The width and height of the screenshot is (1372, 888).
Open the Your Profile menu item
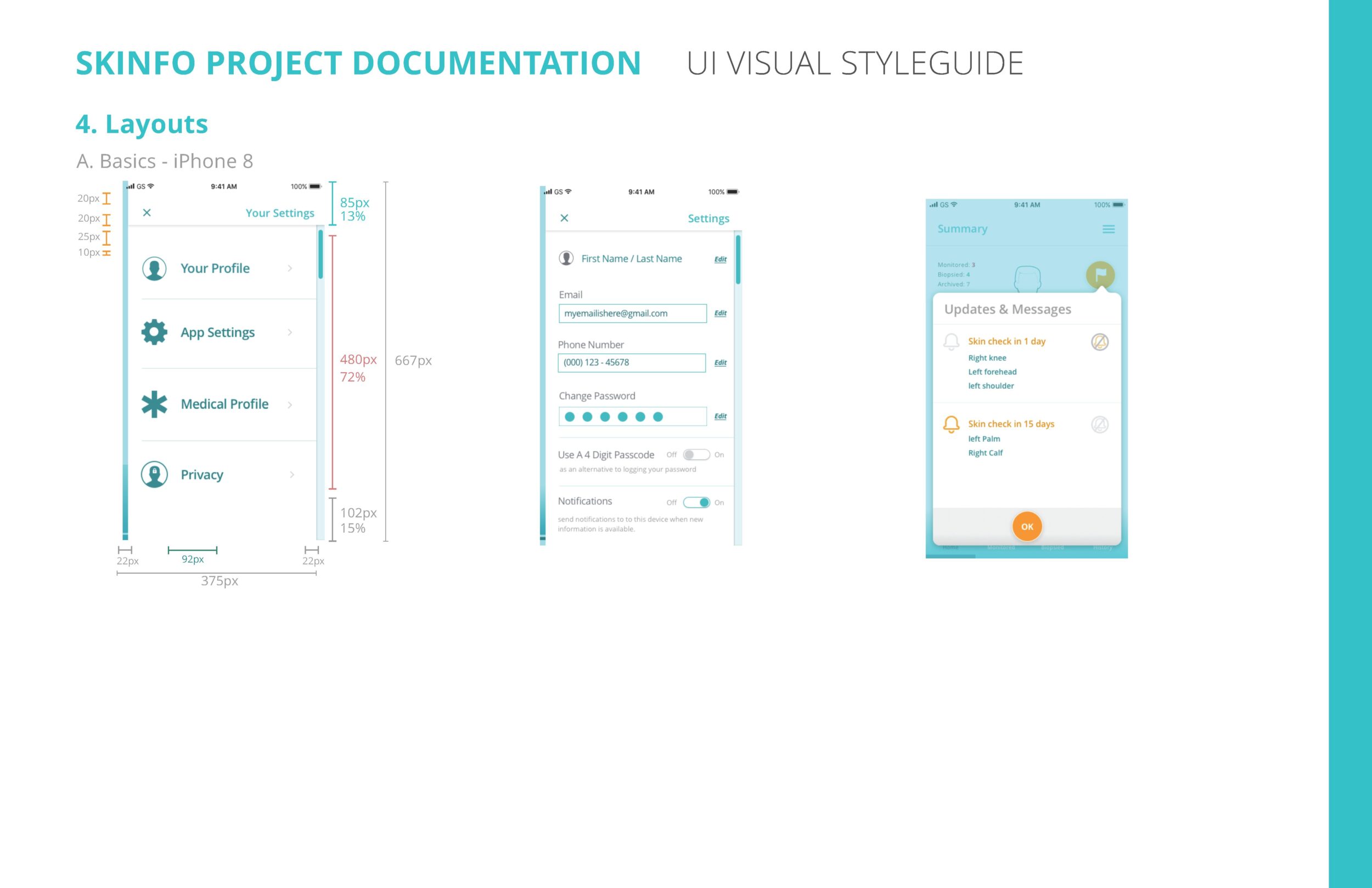229,268
